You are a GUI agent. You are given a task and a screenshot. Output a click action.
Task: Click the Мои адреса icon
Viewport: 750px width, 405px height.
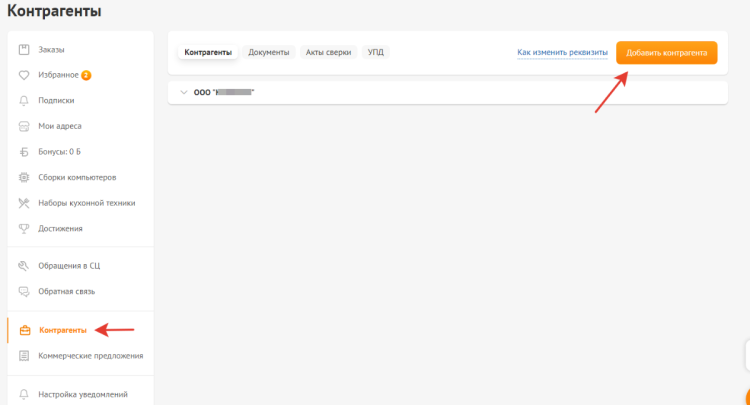24,126
